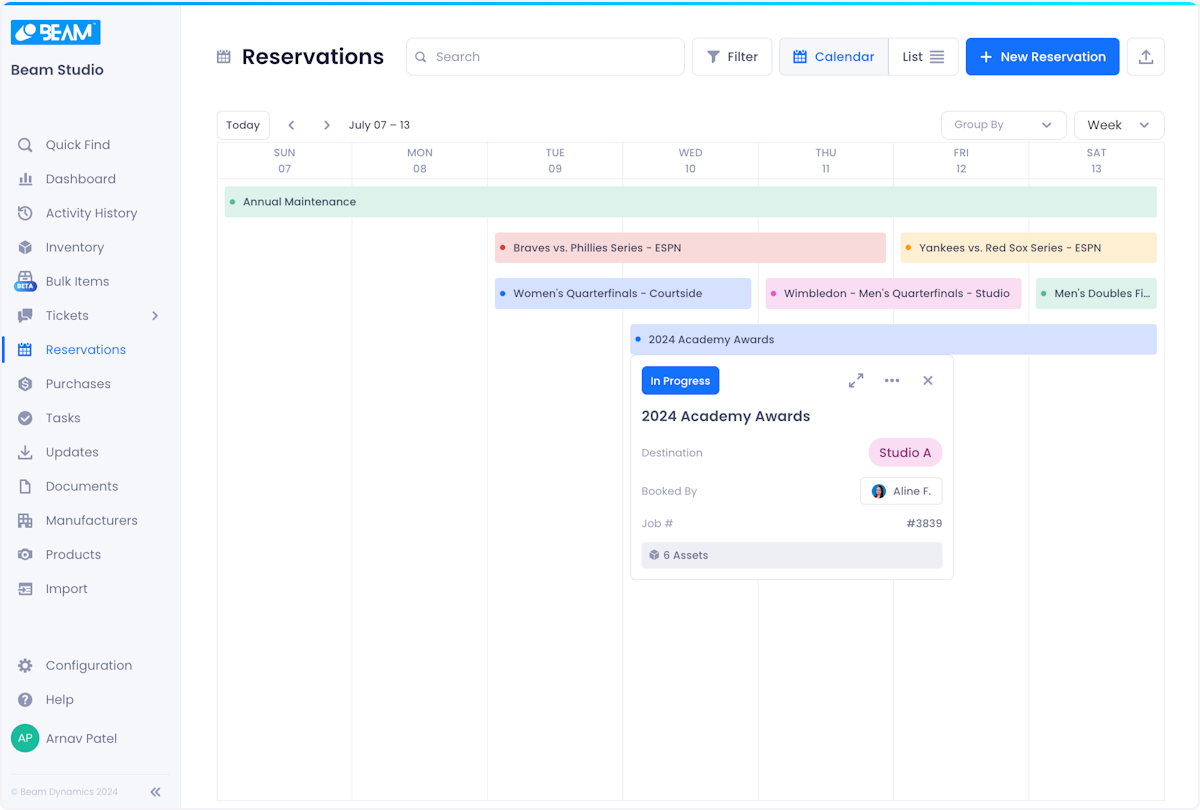Click the Beam Studio workspace name

pos(57,70)
